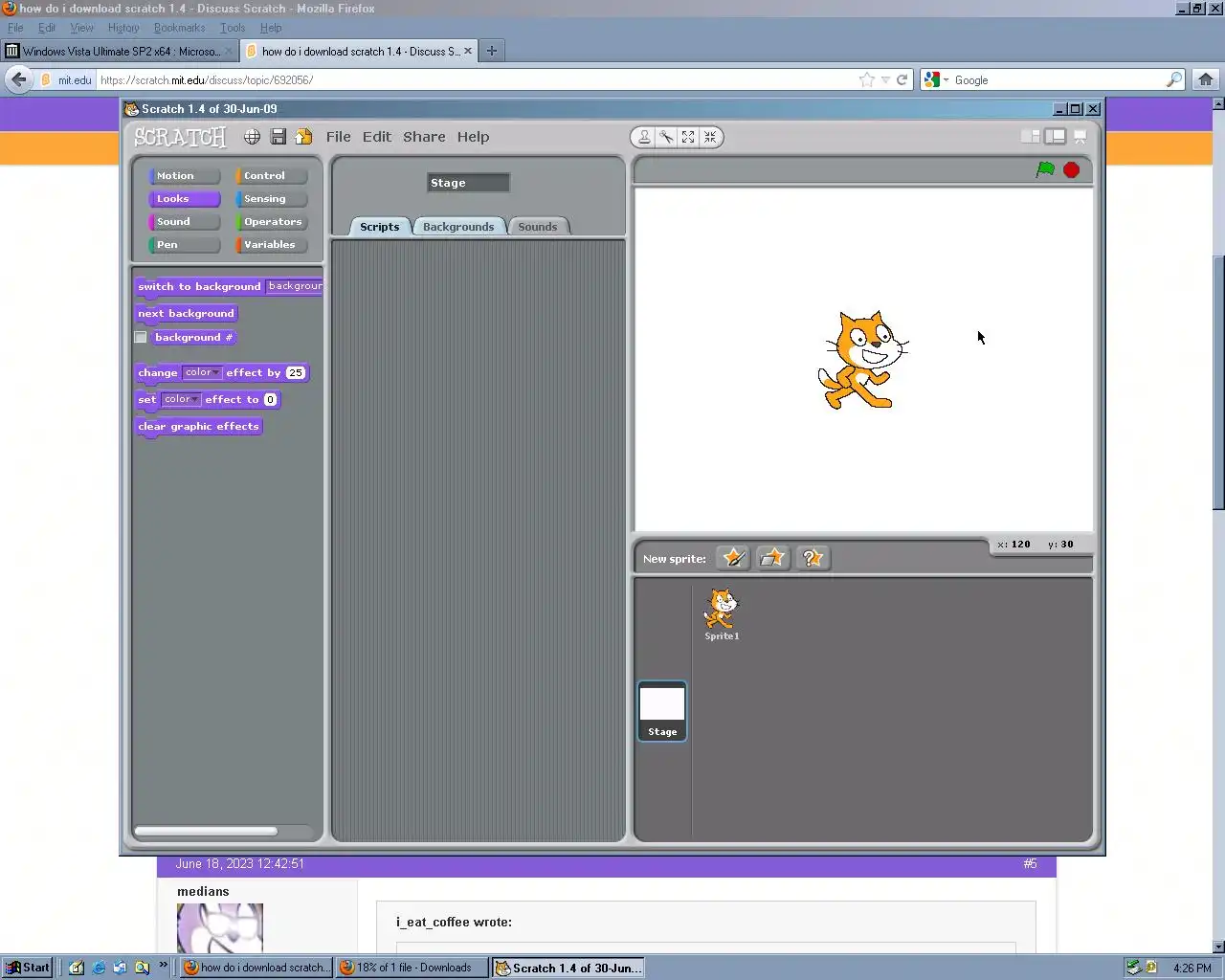The width and height of the screenshot is (1225, 980).
Task: Click the 0 value in set effect block
Action: [270, 399]
